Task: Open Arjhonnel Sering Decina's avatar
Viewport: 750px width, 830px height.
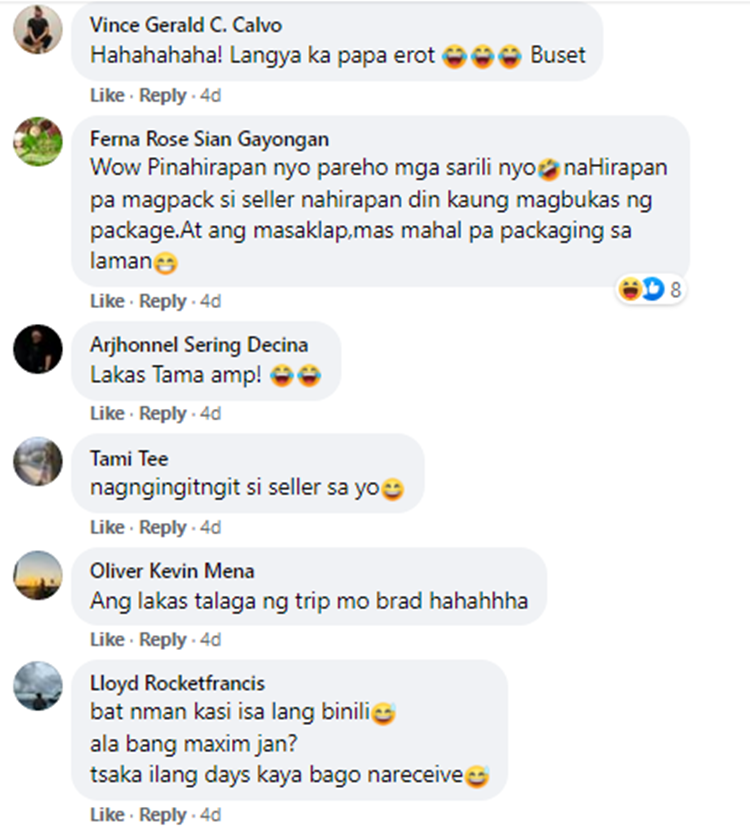Action: (x=38, y=349)
